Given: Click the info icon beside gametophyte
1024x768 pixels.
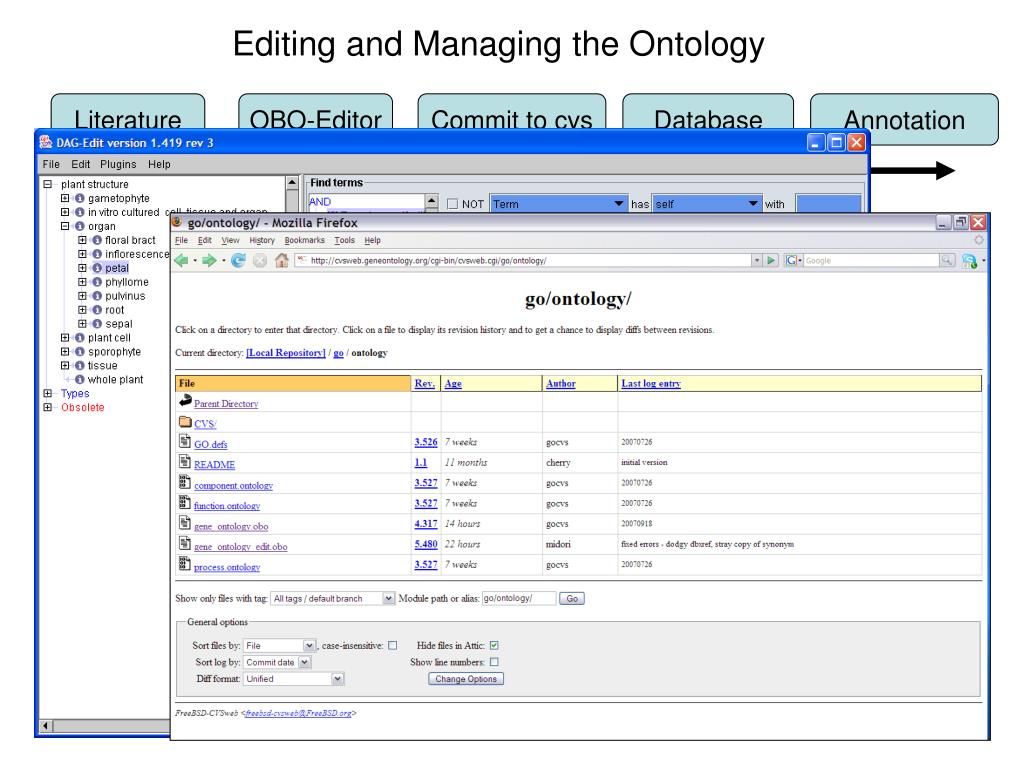Looking at the screenshot, I should coord(80,199).
